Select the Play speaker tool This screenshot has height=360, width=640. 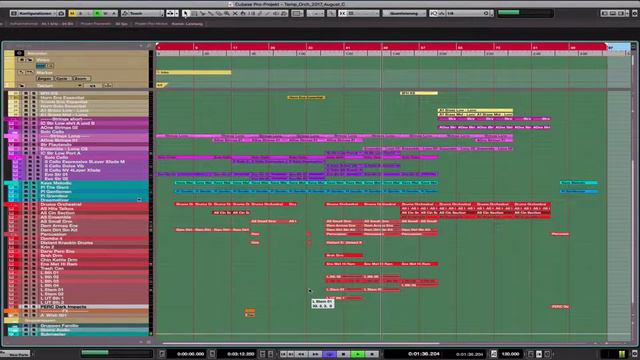(276, 13)
